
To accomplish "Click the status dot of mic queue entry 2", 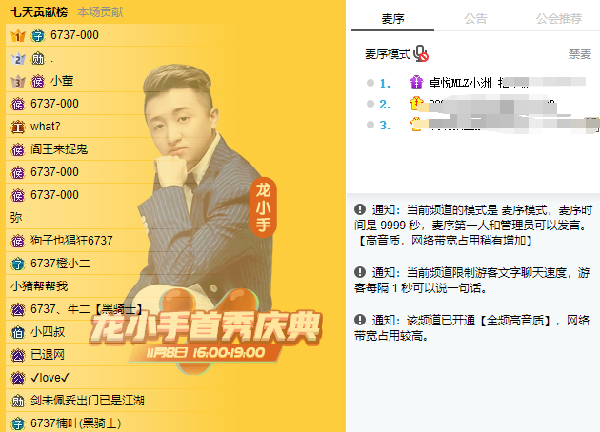I will (370, 104).
